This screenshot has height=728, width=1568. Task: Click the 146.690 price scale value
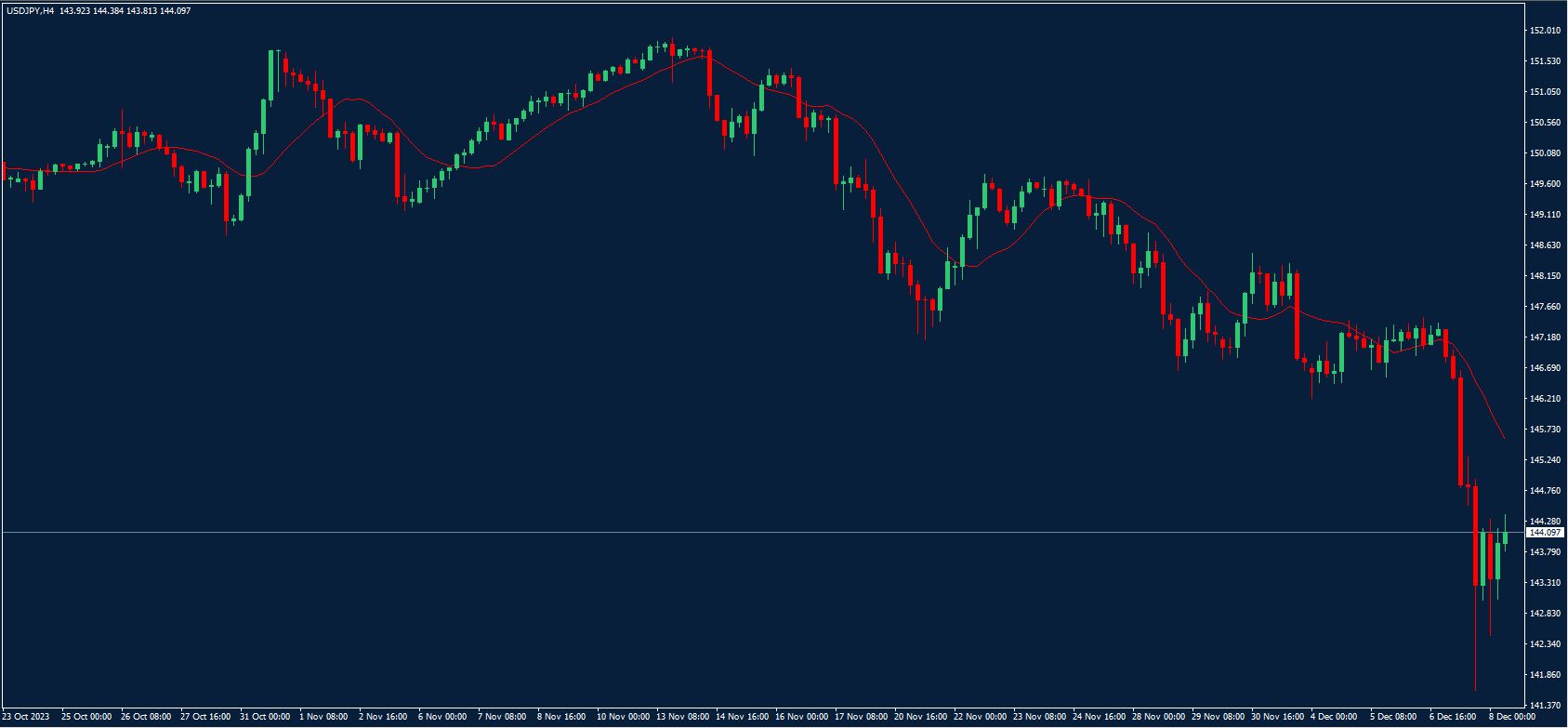pos(1546,368)
